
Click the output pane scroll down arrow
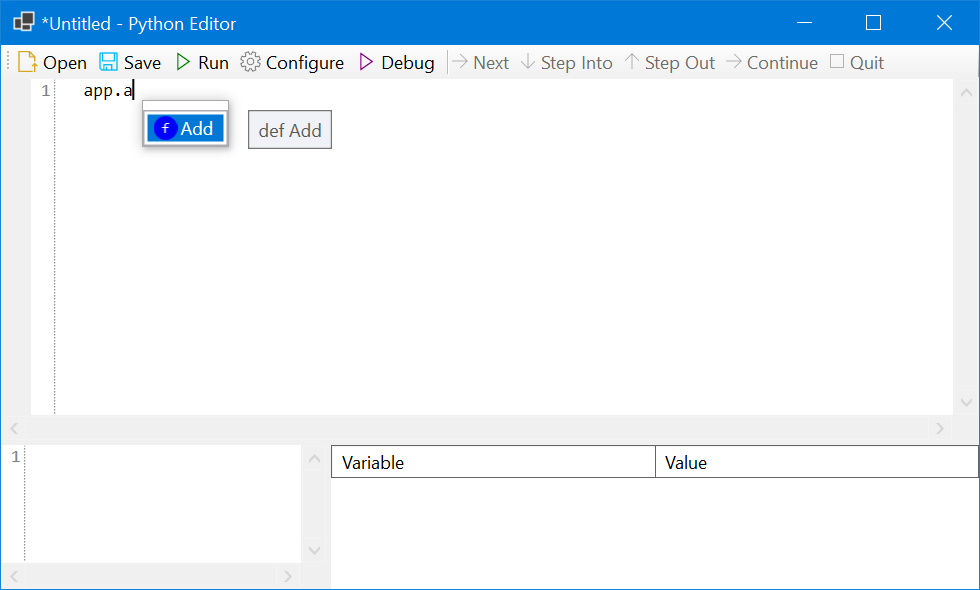[x=314, y=550]
